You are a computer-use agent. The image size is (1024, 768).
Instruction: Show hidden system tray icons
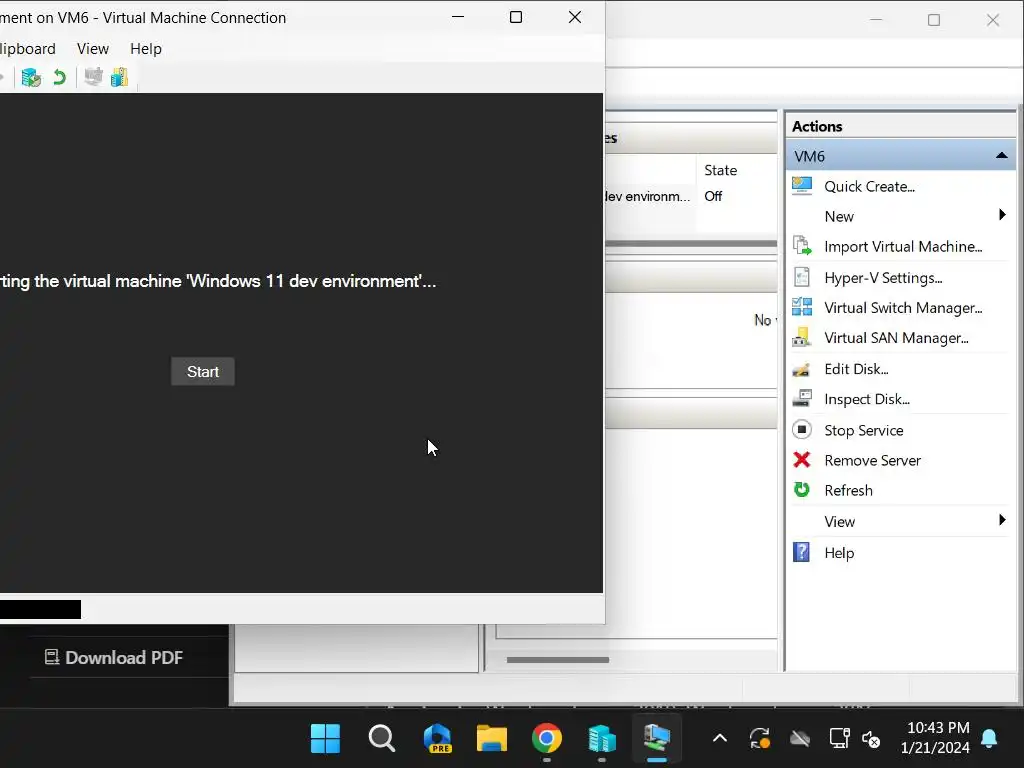[x=720, y=739]
